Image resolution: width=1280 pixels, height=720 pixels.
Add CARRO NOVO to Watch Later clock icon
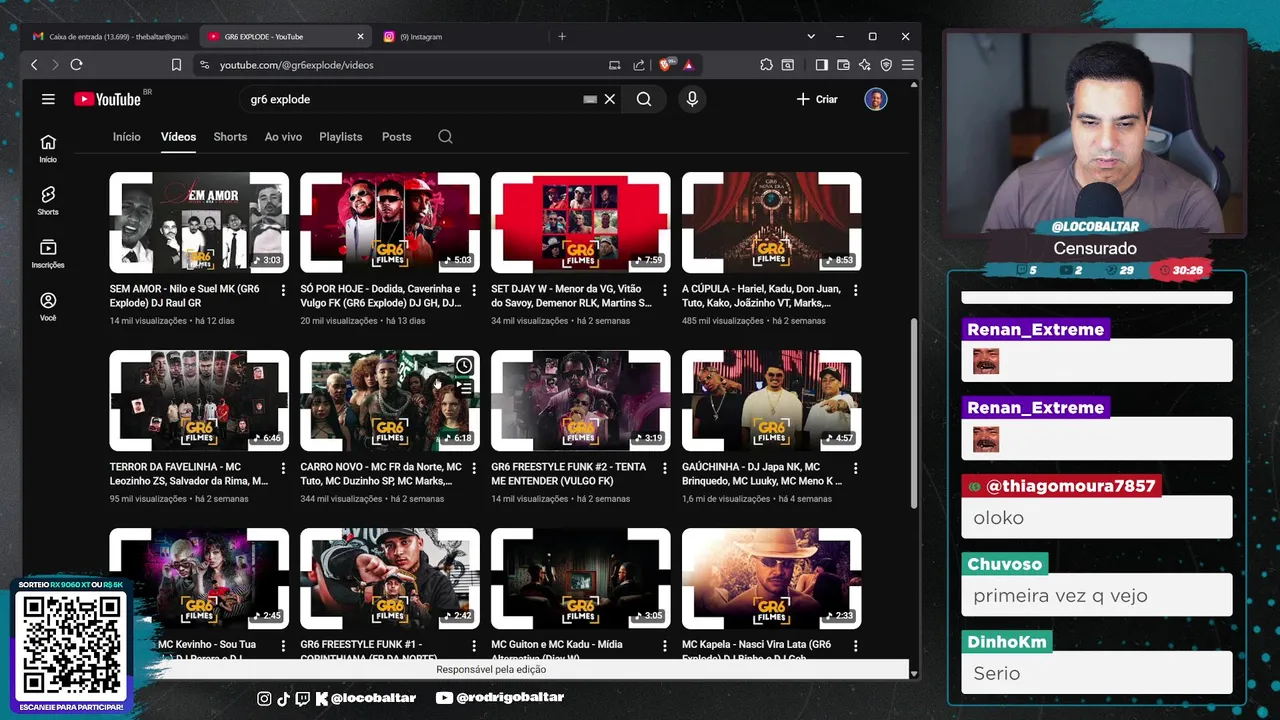pos(464,365)
